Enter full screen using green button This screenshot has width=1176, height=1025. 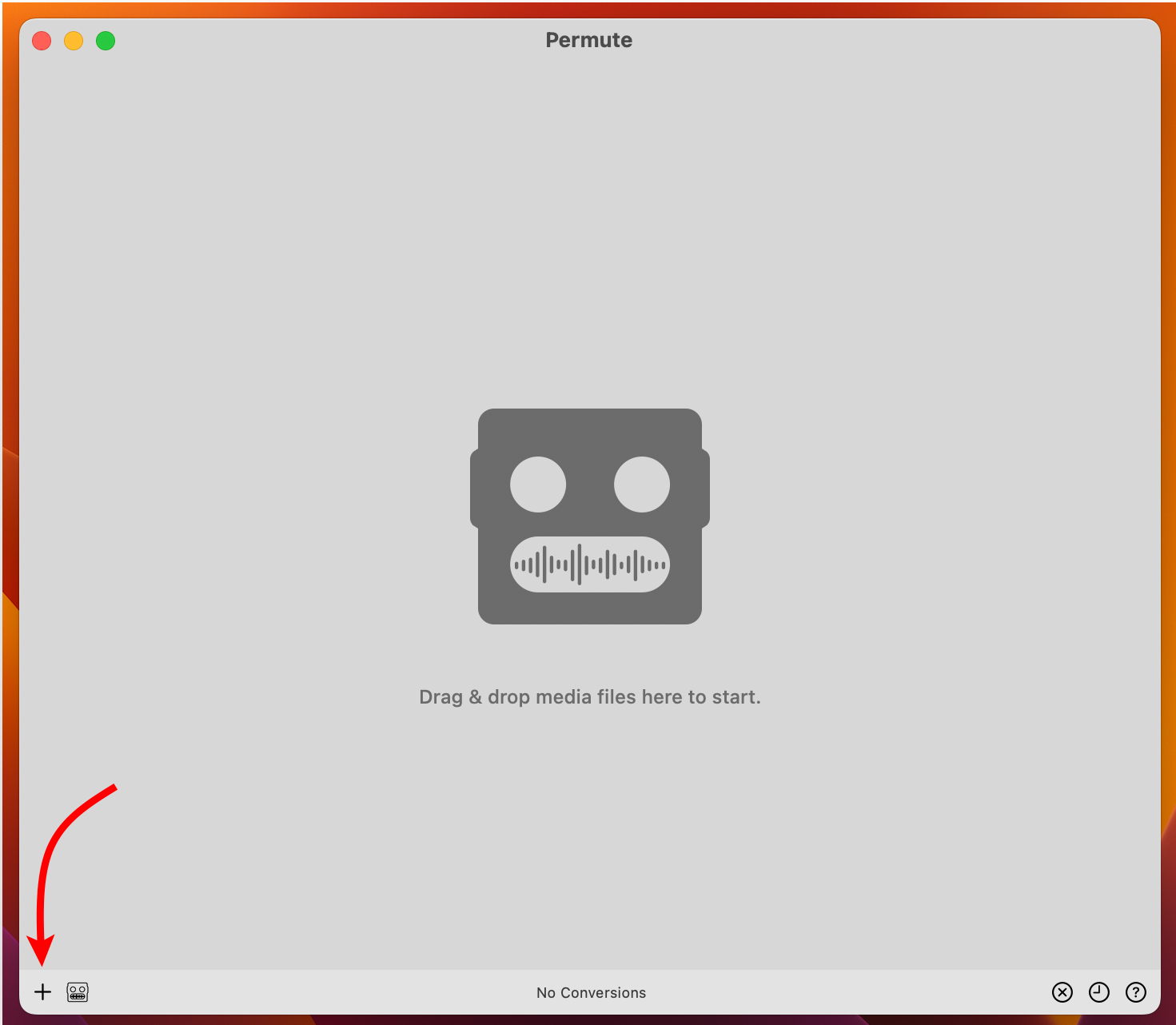(x=106, y=41)
